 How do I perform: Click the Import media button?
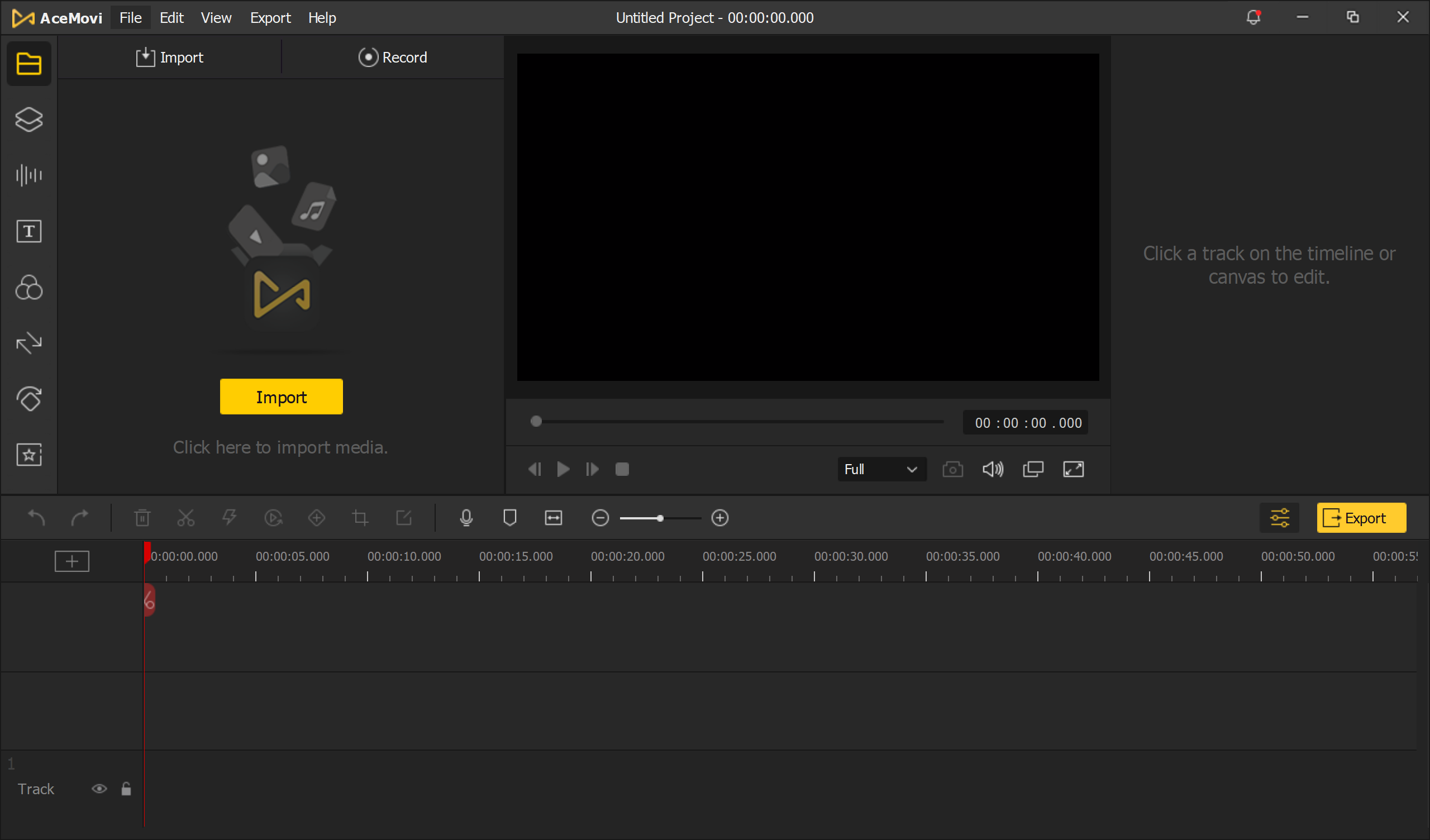(x=282, y=397)
